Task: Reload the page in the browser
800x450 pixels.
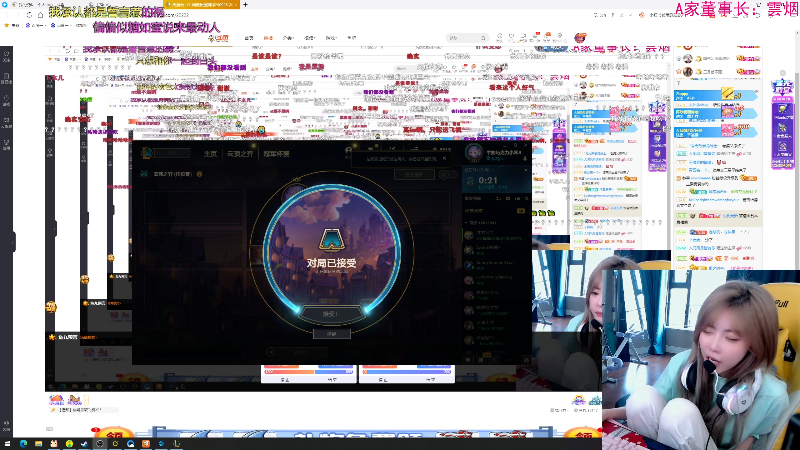Action: 30,15
